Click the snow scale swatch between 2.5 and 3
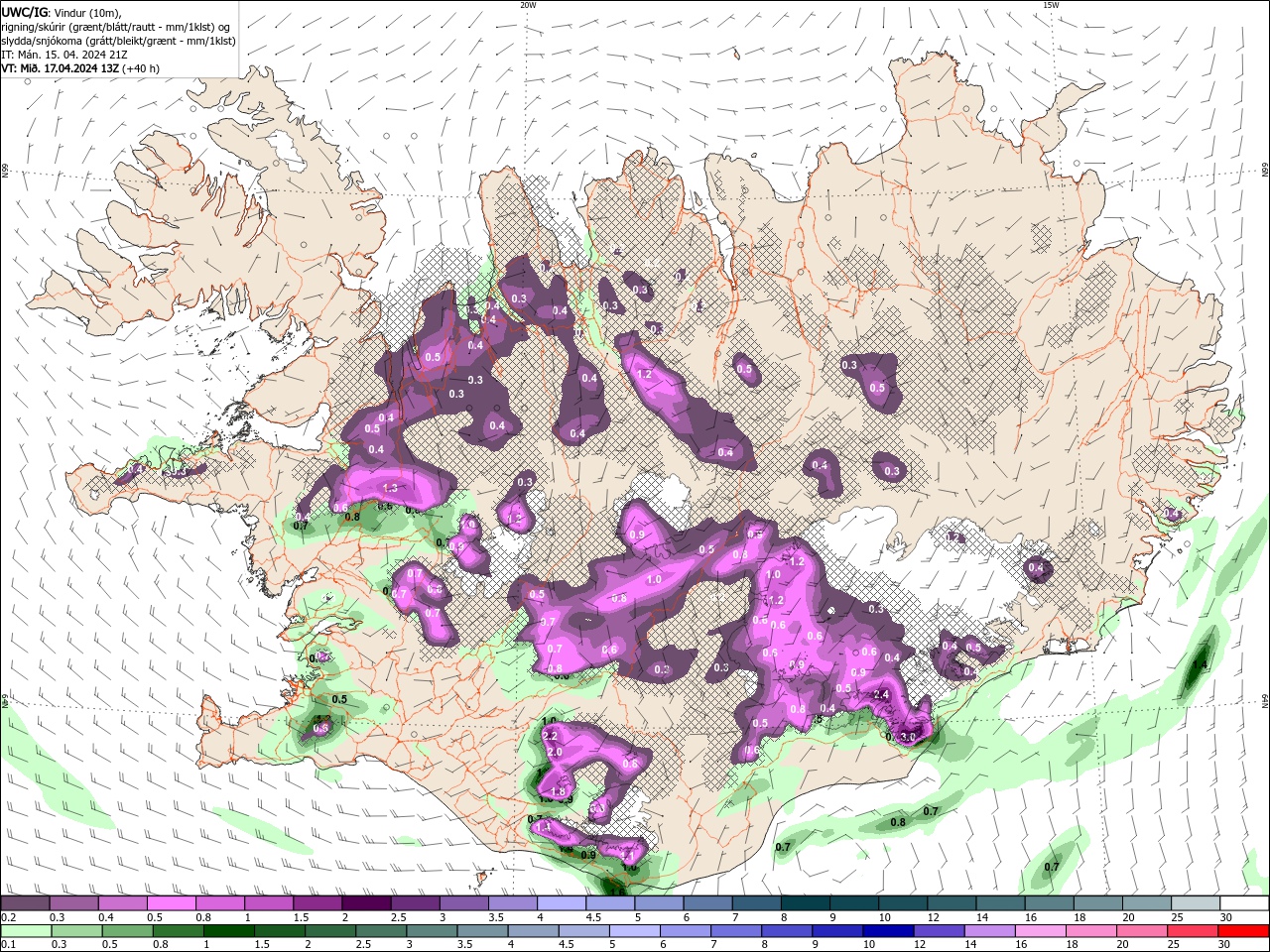Viewport: 1270px width, 952px height. [x=415, y=903]
